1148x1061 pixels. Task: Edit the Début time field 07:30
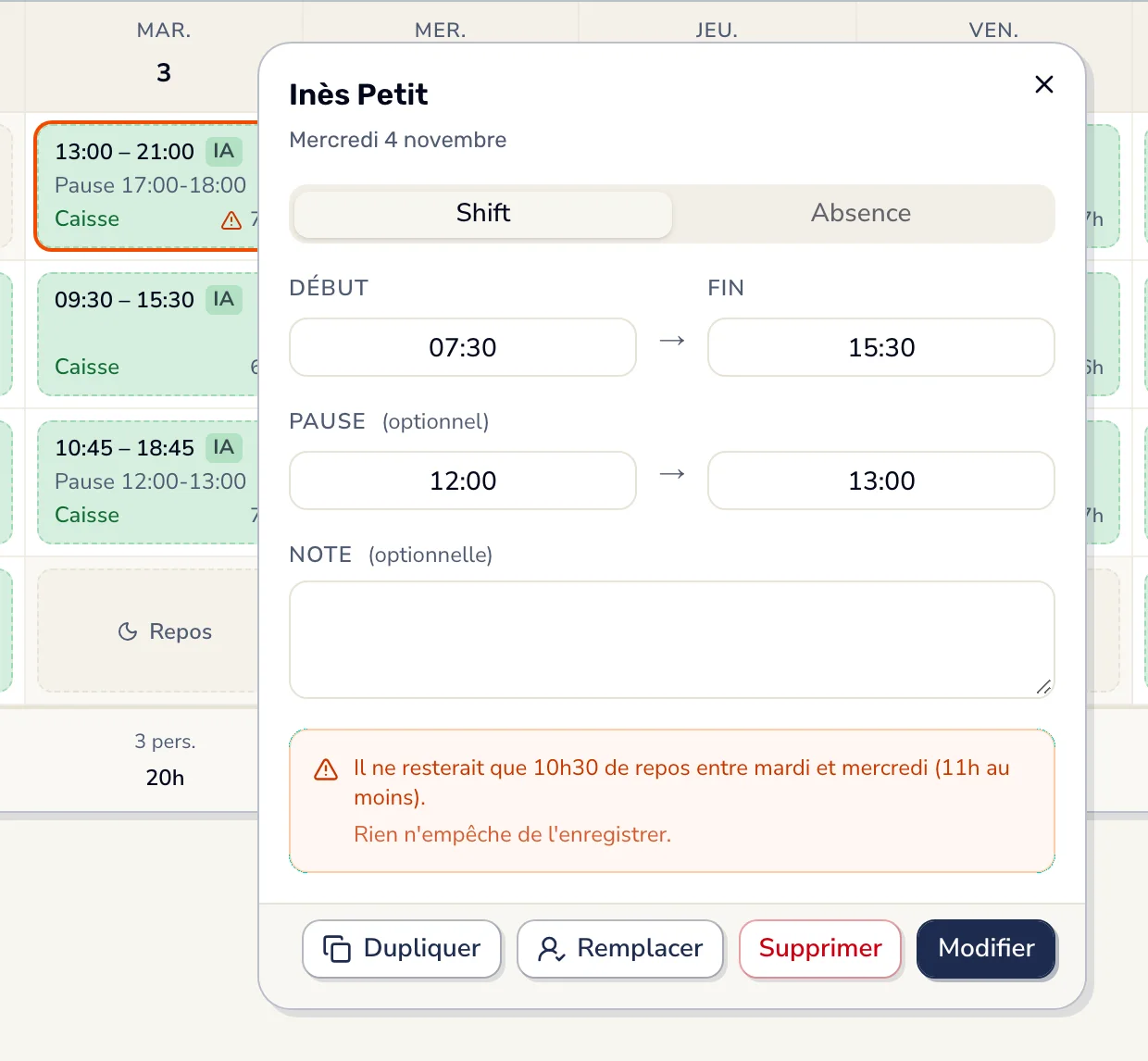[x=463, y=347]
